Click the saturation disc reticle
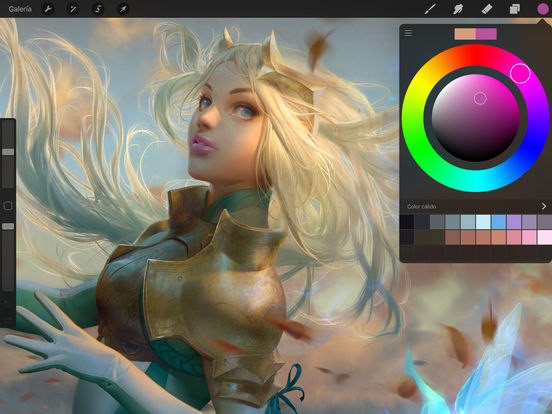 480,99
